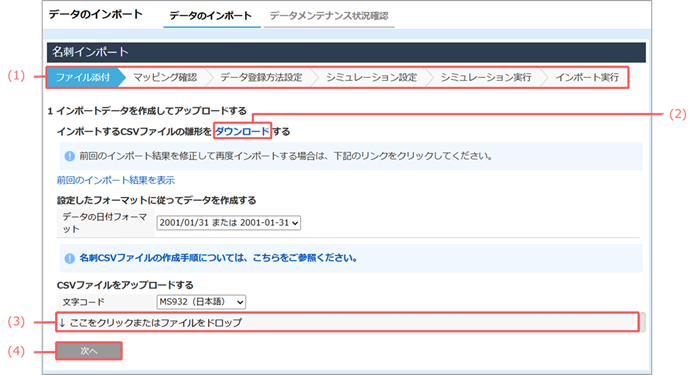Click the file drop area to upload CSV
The height and width of the screenshot is (375, 700).
(x=347, y=322)
